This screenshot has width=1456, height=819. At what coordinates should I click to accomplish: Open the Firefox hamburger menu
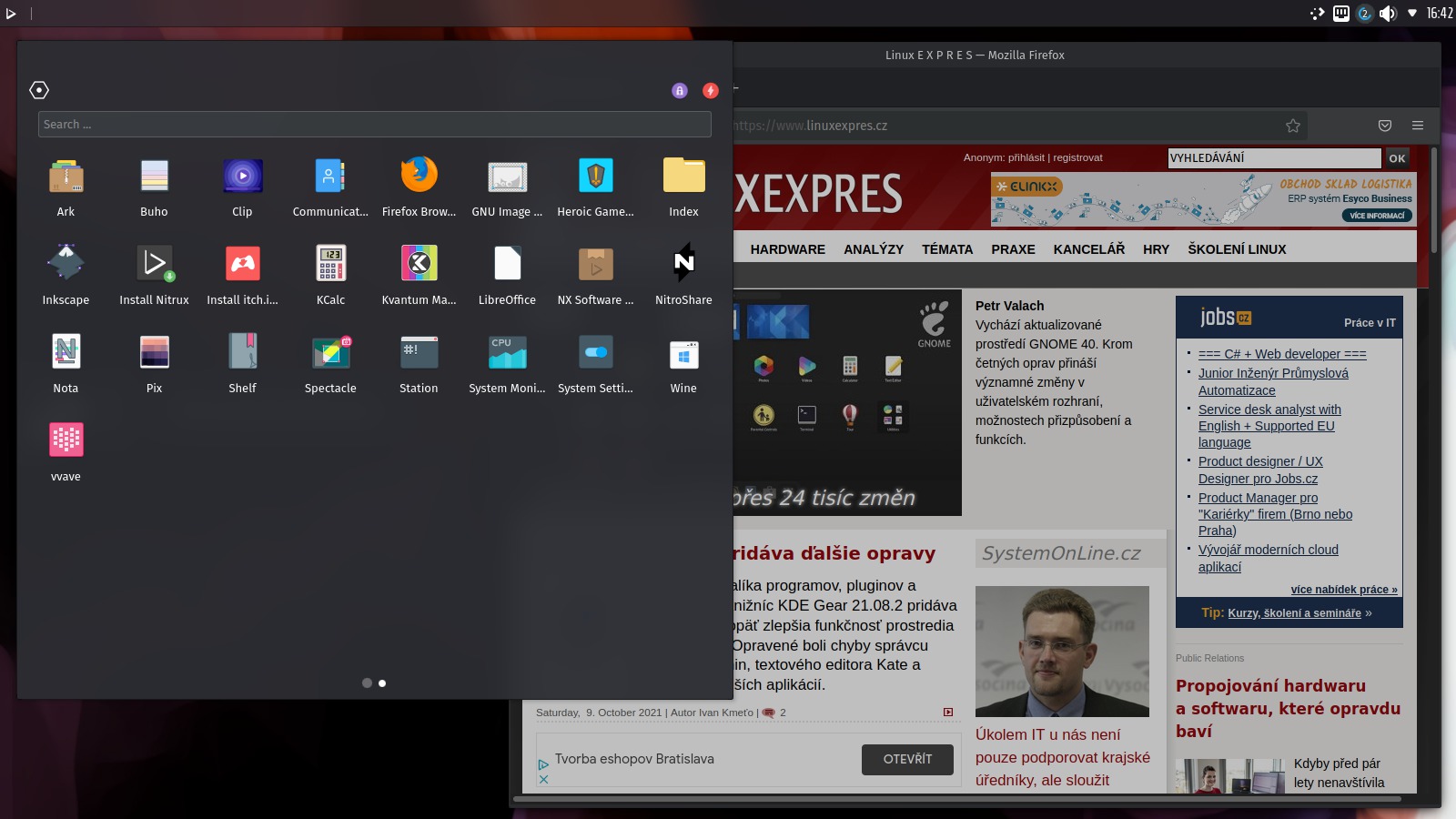(1417, 126)
